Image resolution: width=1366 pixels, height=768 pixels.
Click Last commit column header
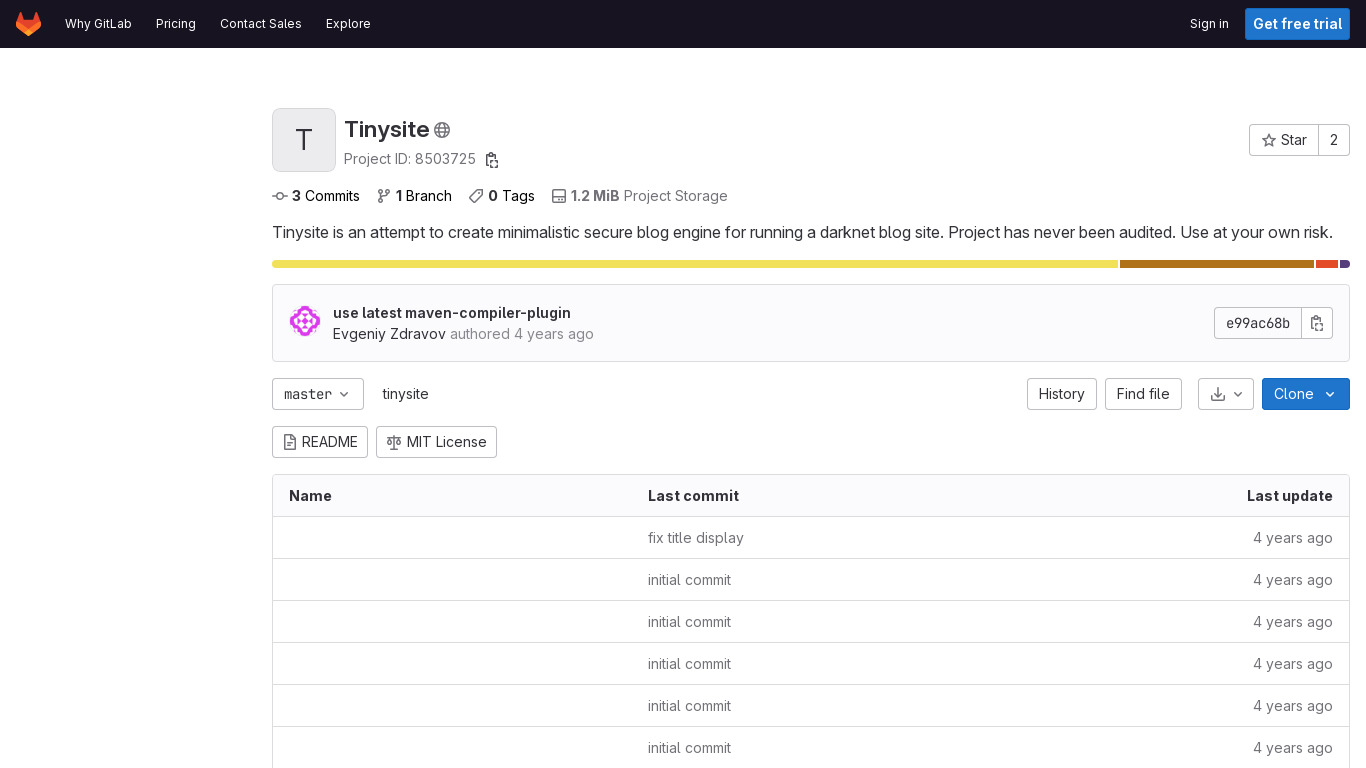click(x=693, y=496)
